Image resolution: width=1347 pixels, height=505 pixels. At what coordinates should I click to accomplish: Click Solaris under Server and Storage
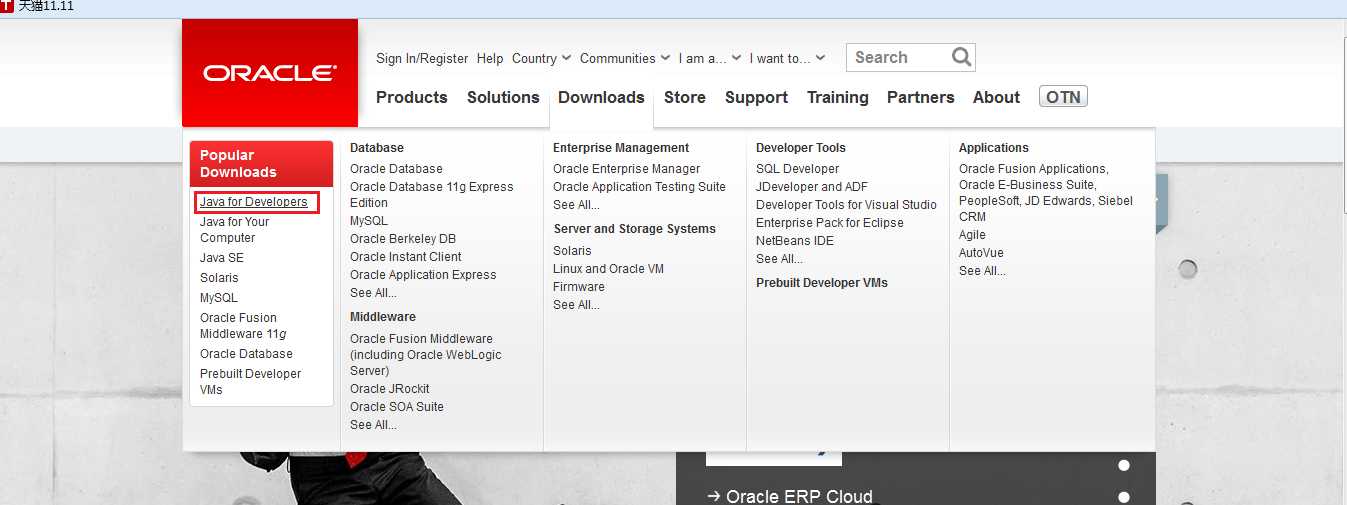572,251
